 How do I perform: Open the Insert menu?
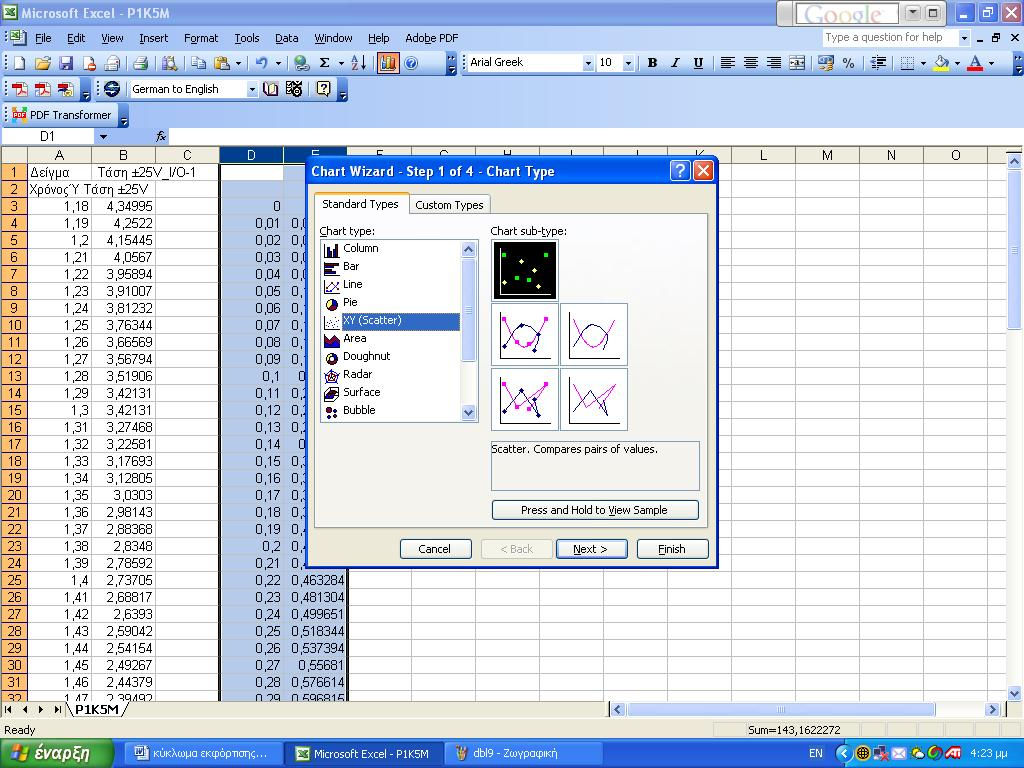(153, 38)
